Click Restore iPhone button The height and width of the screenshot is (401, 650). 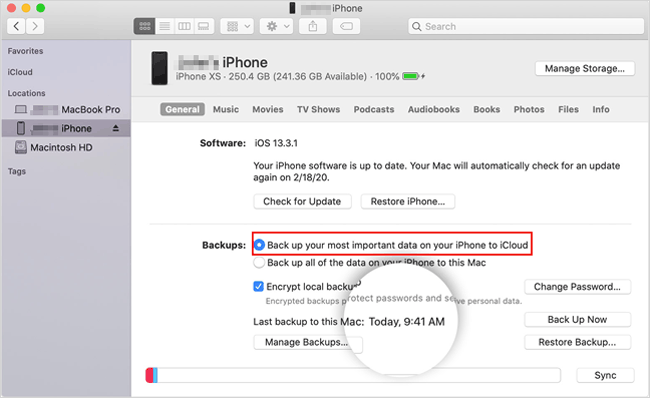coord(408,202)
